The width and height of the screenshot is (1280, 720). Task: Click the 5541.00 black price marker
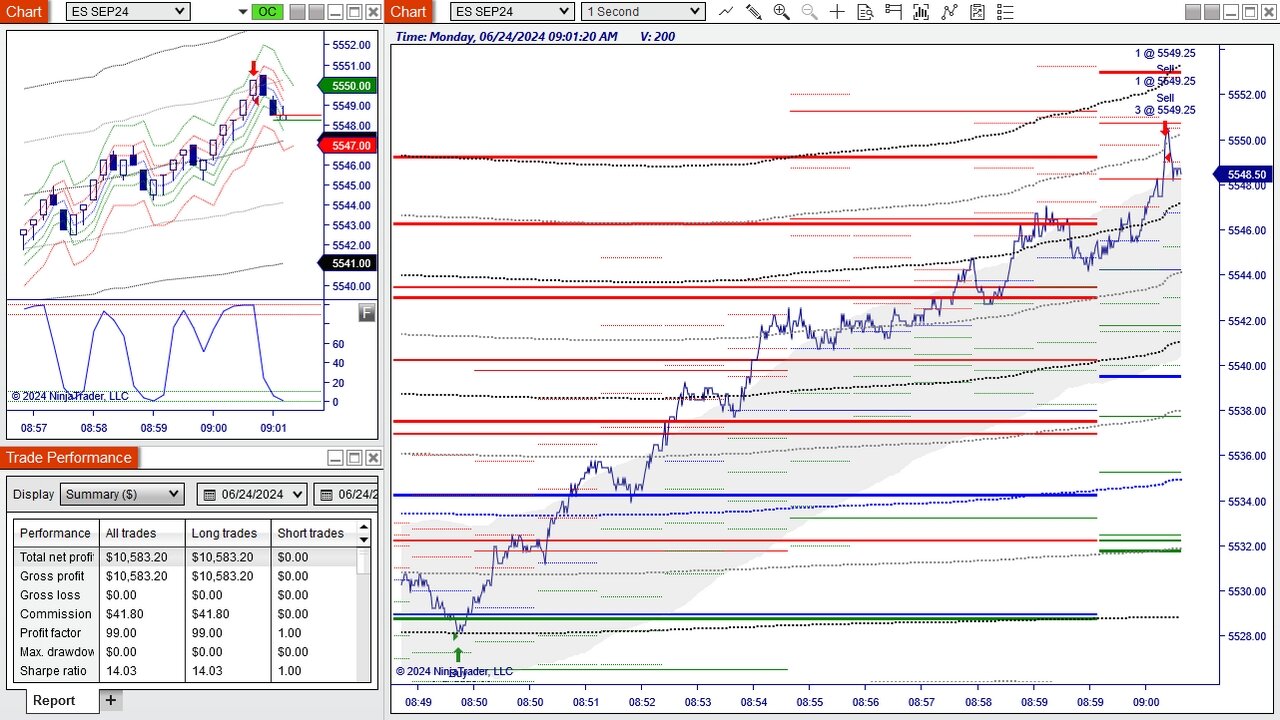348,264
